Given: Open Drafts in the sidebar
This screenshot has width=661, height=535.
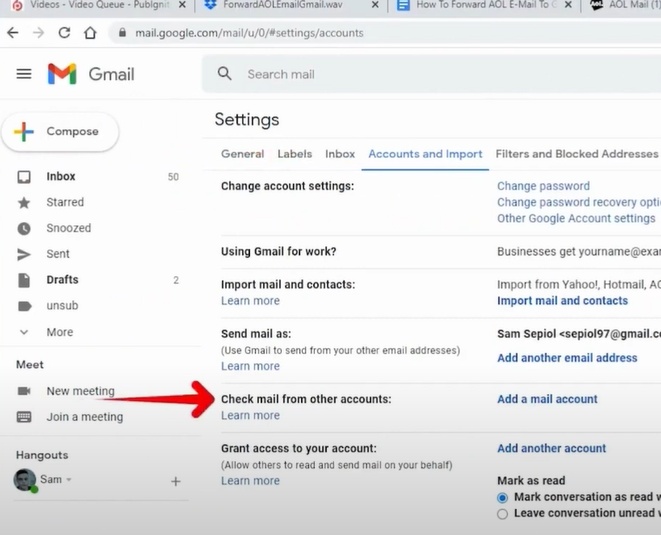Looking at the screenshot, I should (62, 280).
